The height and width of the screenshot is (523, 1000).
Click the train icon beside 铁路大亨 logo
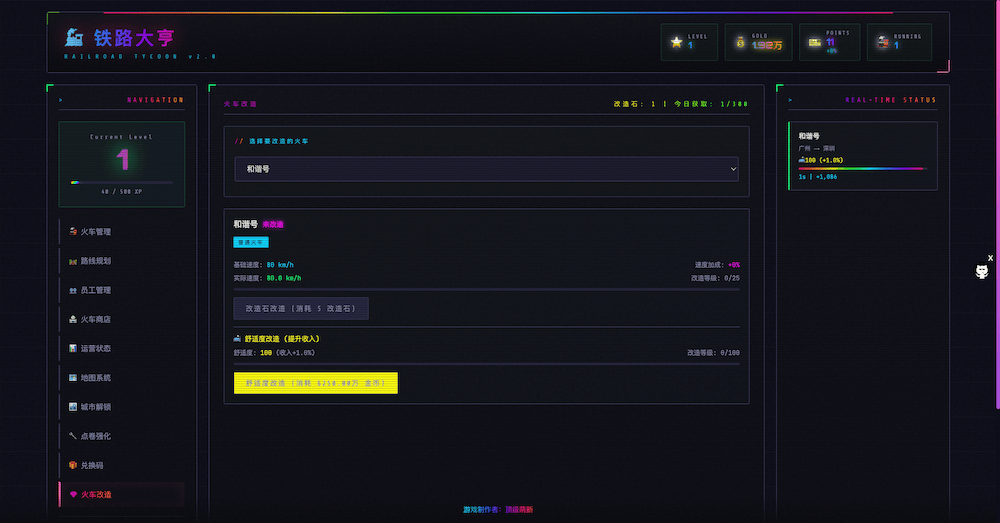(x=74, y=38)
